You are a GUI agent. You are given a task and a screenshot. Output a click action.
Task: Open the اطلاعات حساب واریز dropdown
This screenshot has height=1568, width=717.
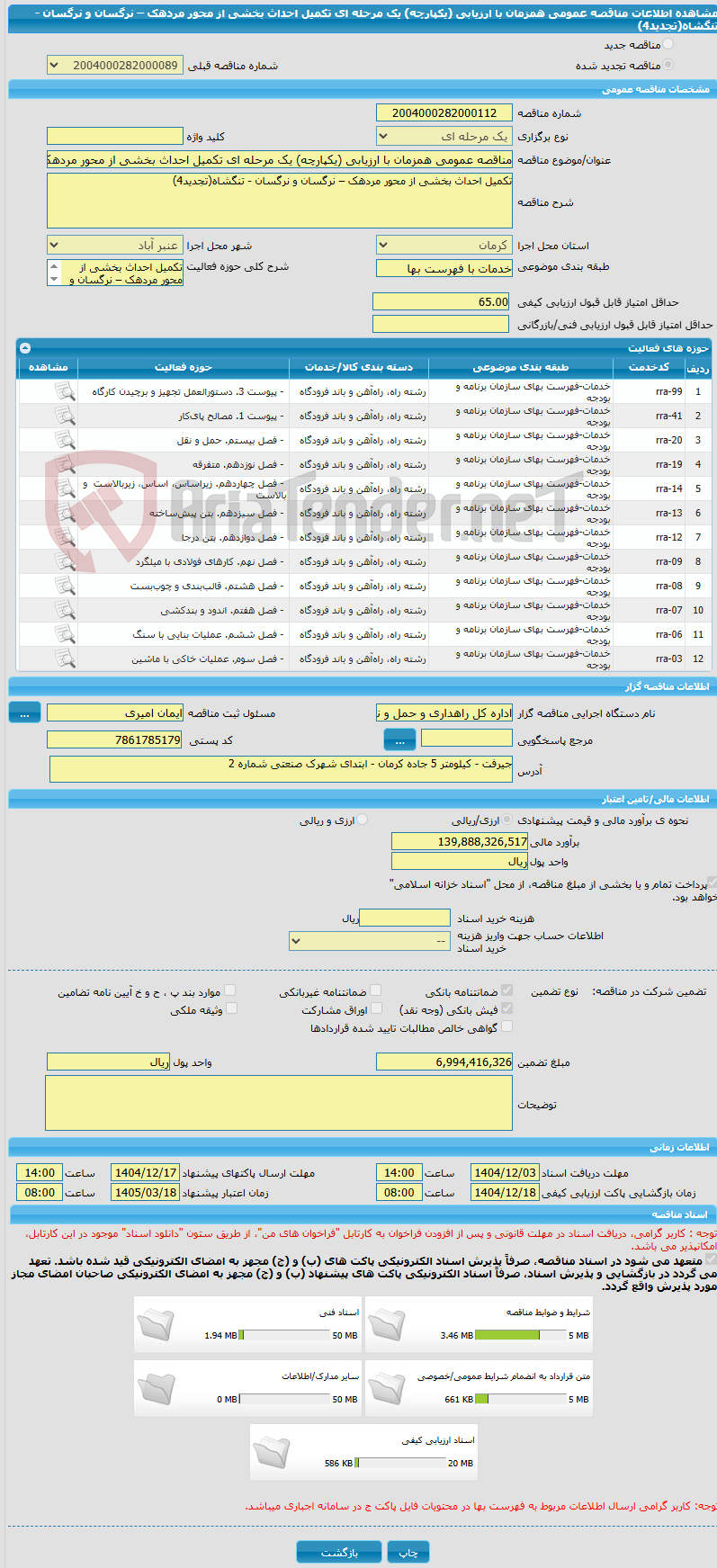tap(370, 941)
